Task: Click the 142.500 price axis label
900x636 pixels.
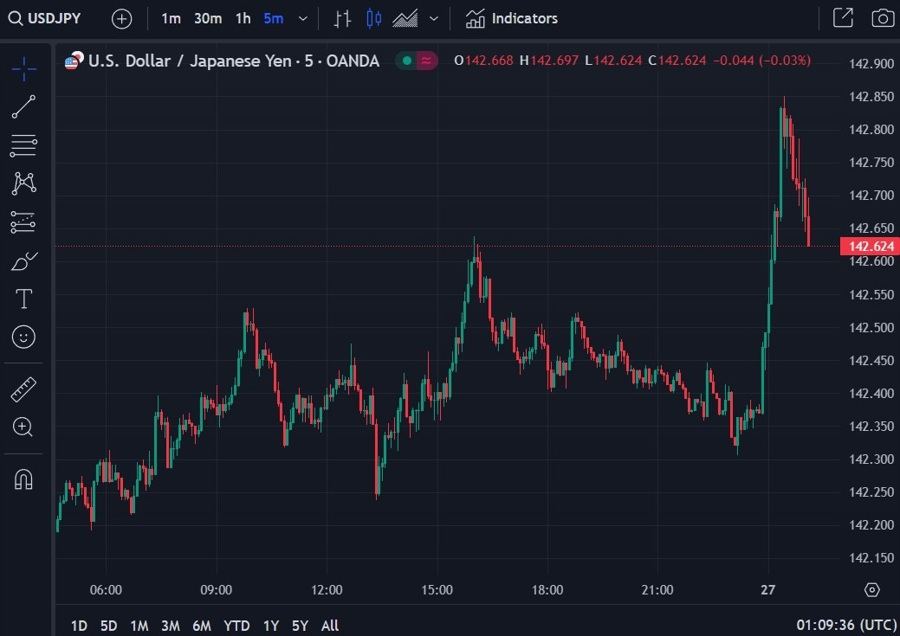Action: [x=871, y=328]
